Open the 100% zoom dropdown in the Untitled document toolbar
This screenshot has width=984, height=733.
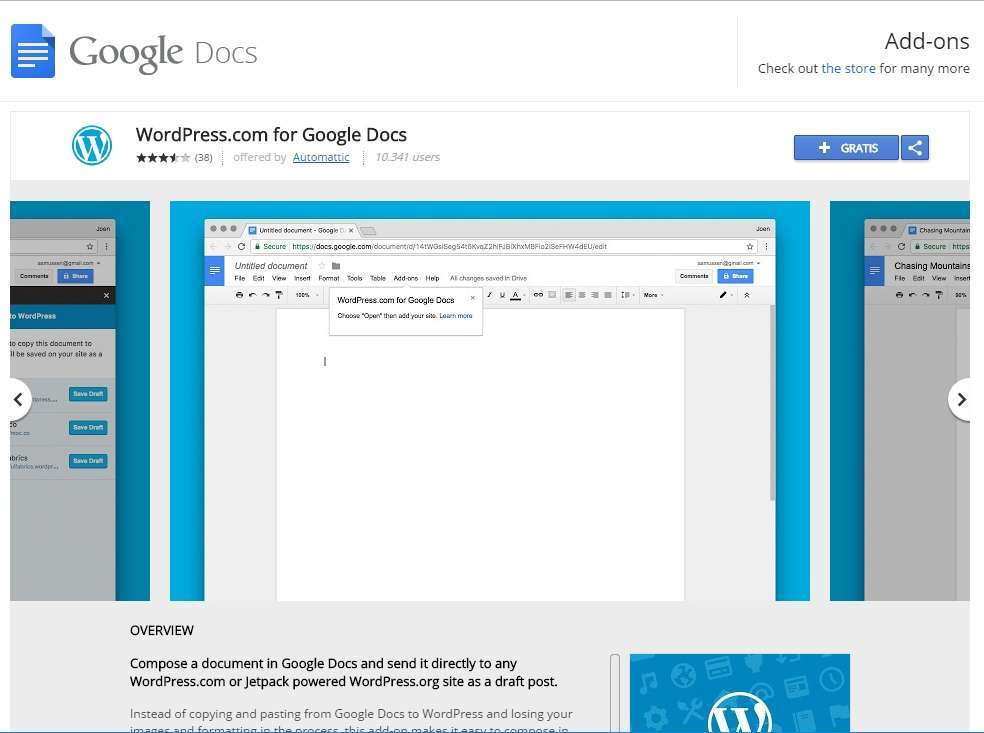[x=307, y=295]
